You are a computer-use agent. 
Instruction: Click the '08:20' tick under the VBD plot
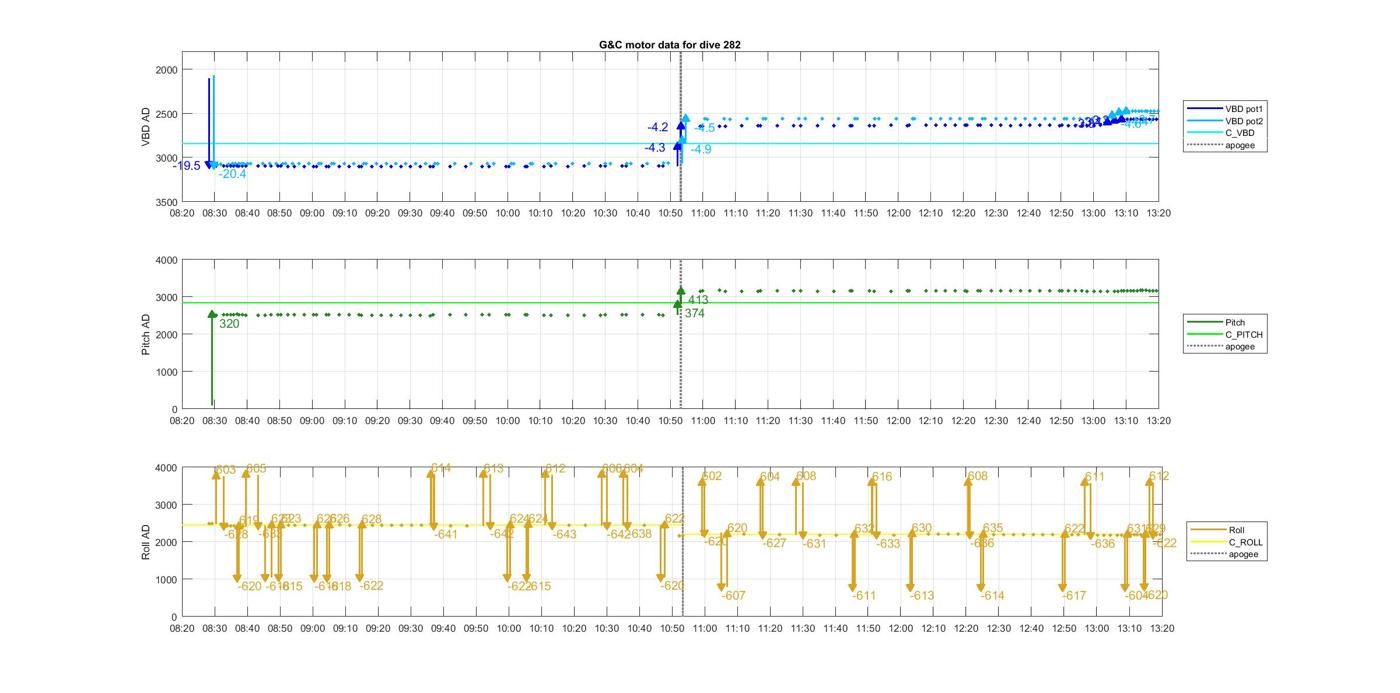point(182,213)
